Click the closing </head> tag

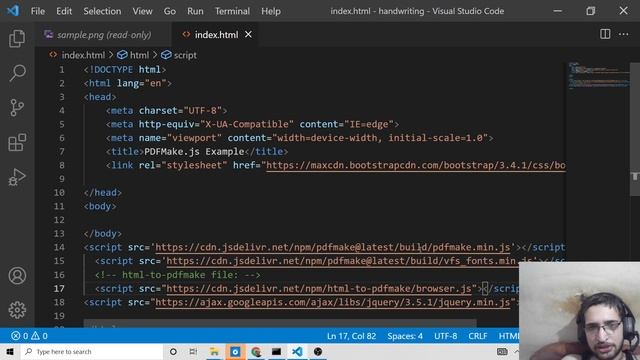coord(102,193)
